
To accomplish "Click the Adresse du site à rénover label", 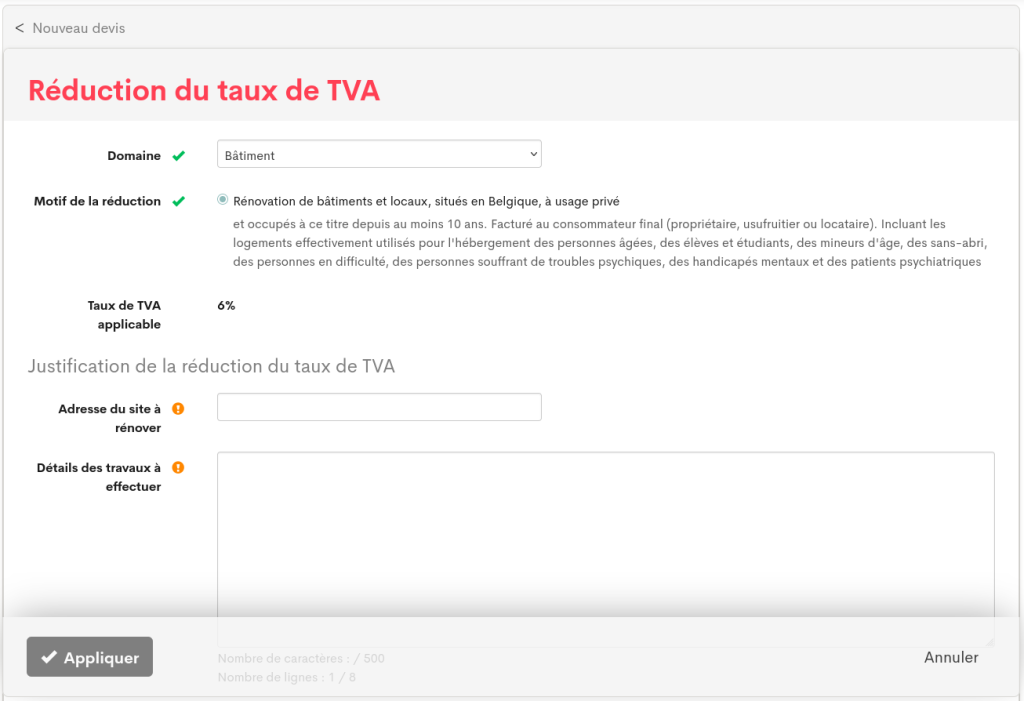I will click(109, 418).
